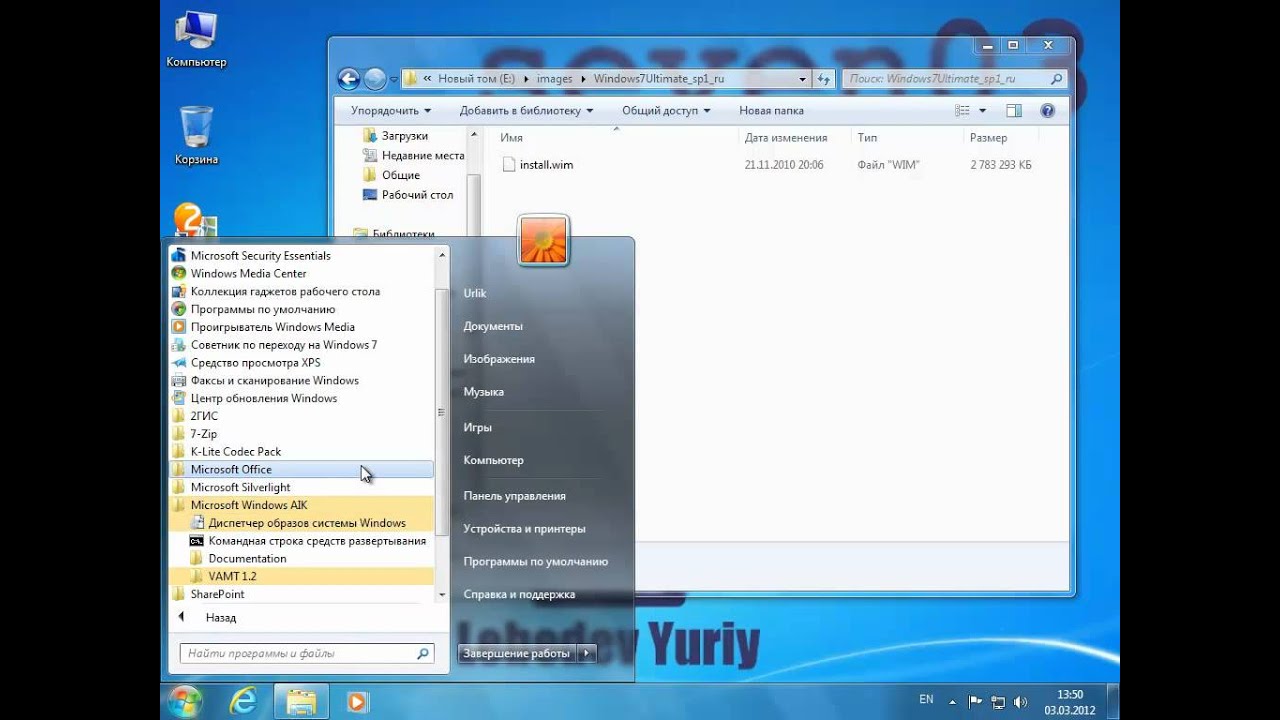This screenshot has width=1280, height=720.
Task: Select Недавние места in navigation pane
Action: tap(422, 156)
